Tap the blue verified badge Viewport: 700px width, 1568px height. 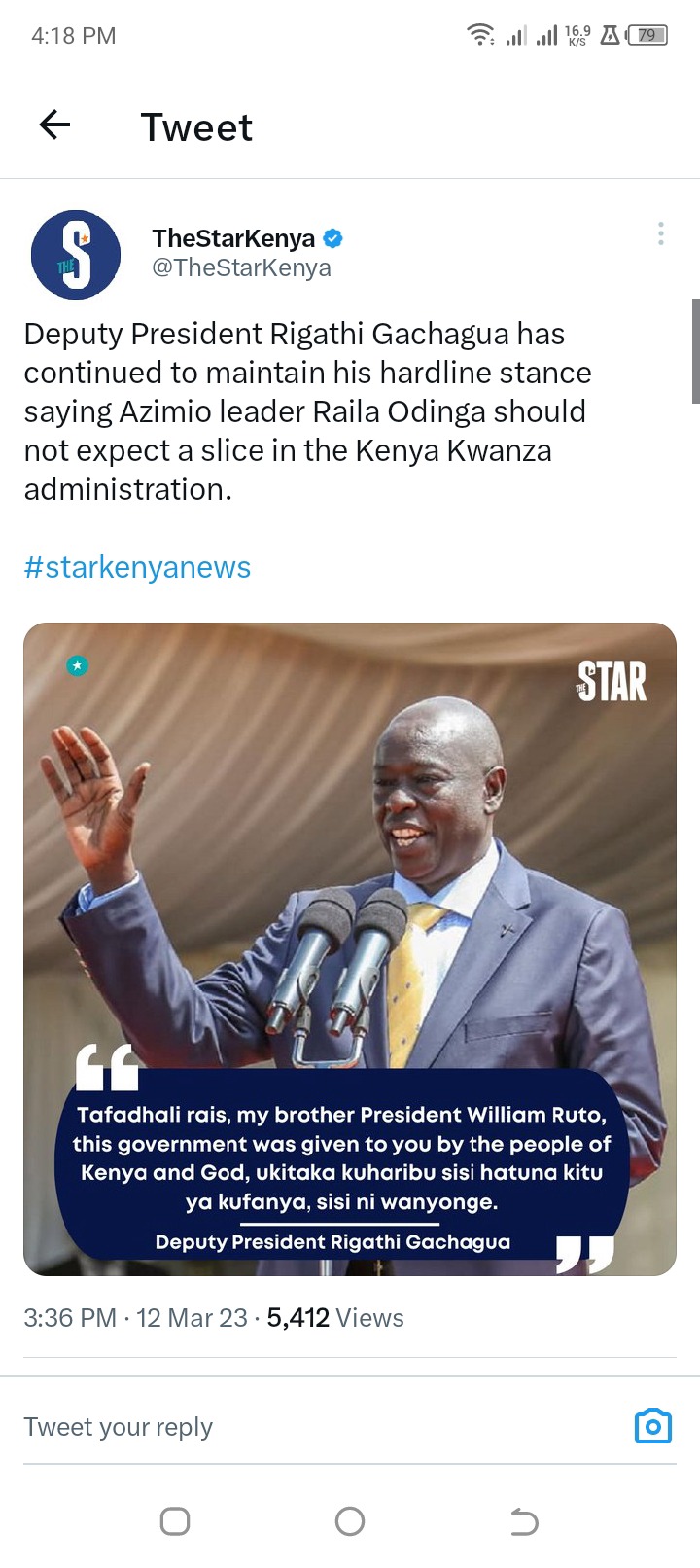click(x=332, y=238)
